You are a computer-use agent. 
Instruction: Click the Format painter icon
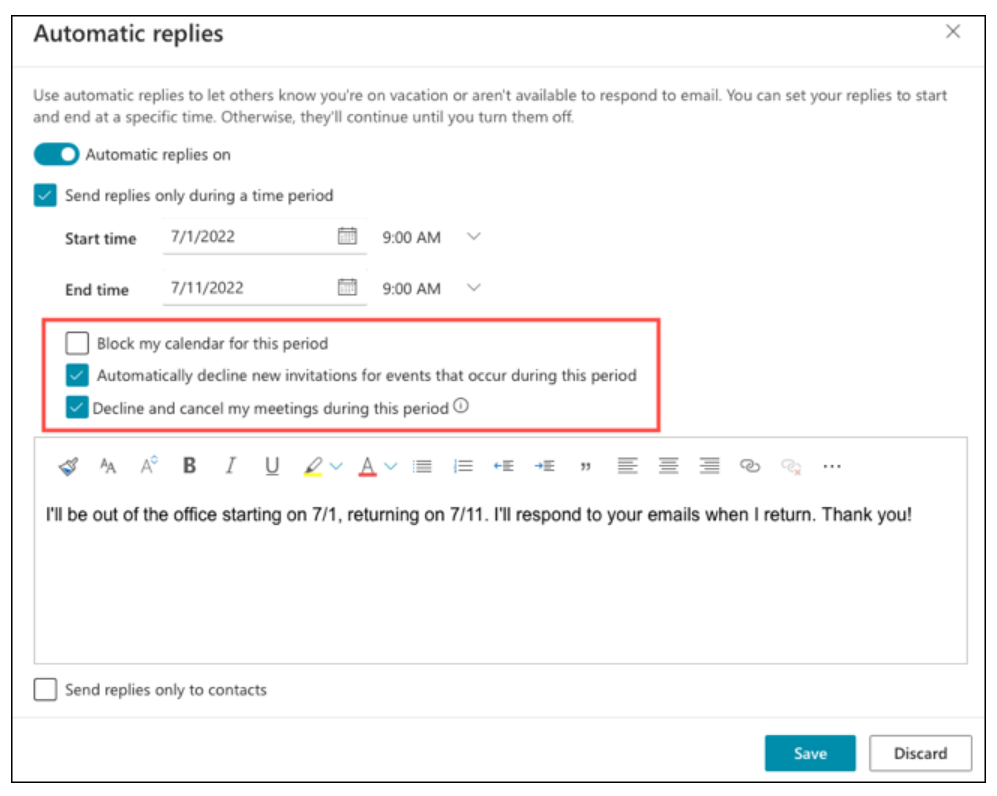69,467
